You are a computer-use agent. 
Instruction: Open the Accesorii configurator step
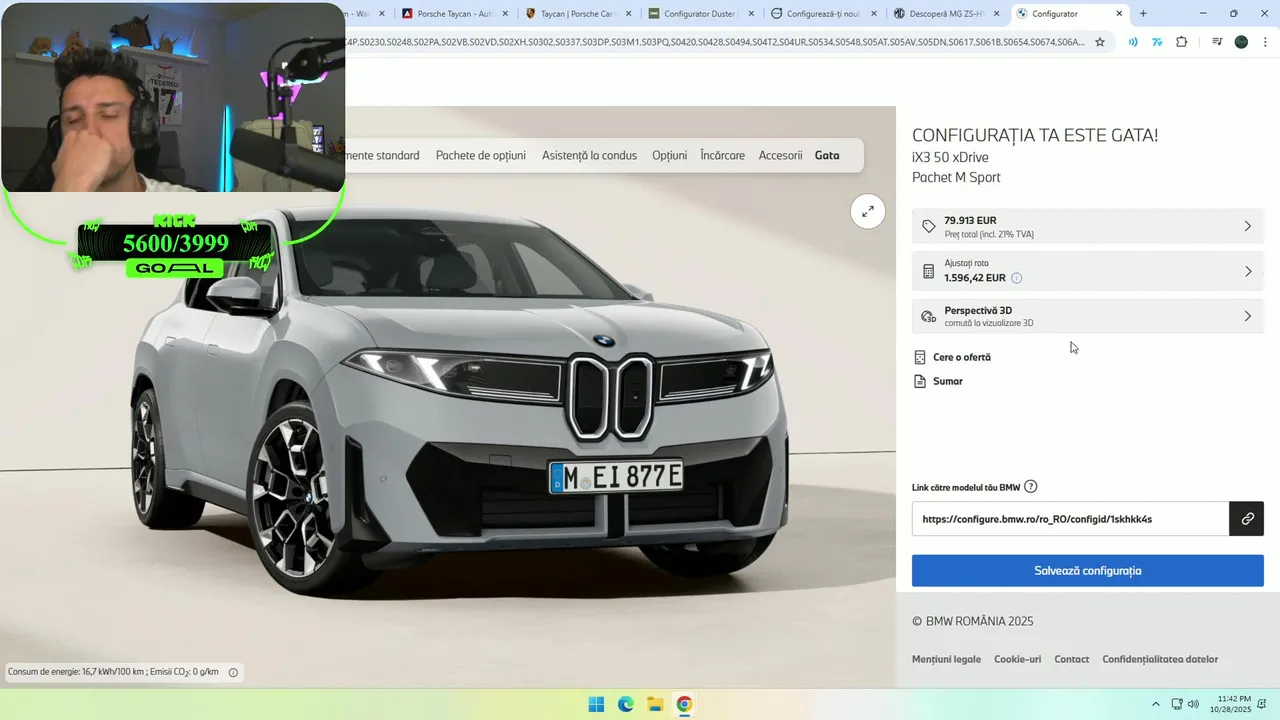(x=780, y=155)
